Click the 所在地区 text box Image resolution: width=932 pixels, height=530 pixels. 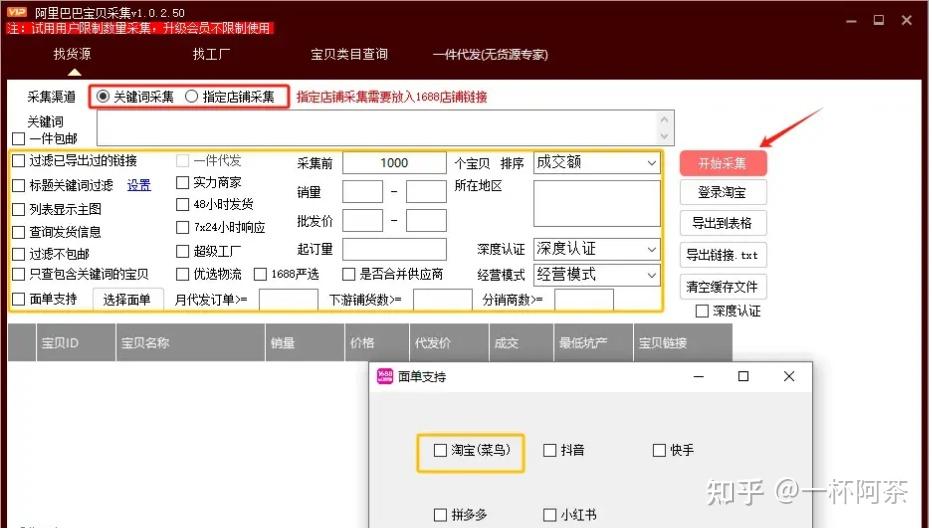coord(597,204)
